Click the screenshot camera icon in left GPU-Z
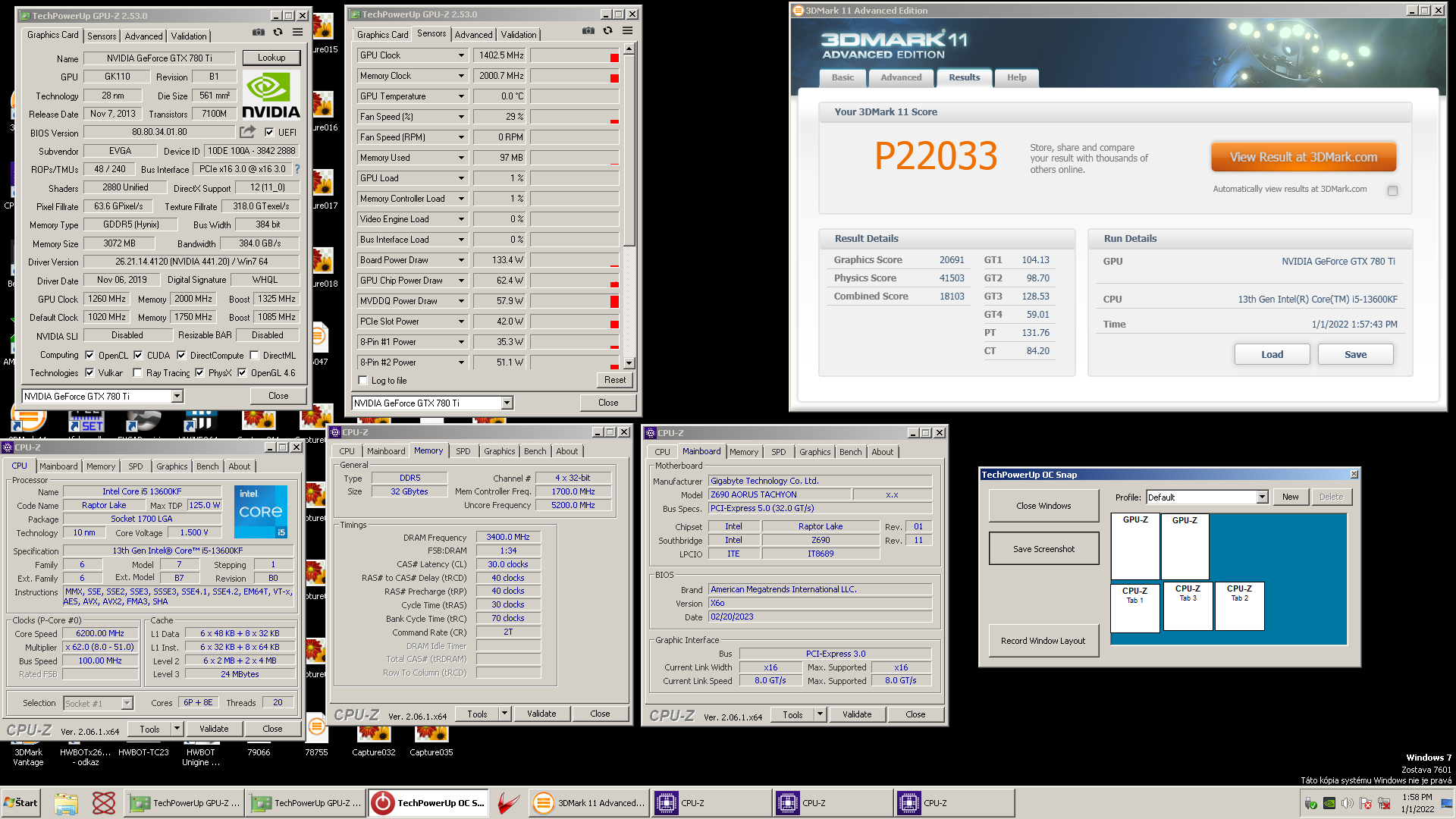This screenshot has height=819, width=1456. (259, 33)
